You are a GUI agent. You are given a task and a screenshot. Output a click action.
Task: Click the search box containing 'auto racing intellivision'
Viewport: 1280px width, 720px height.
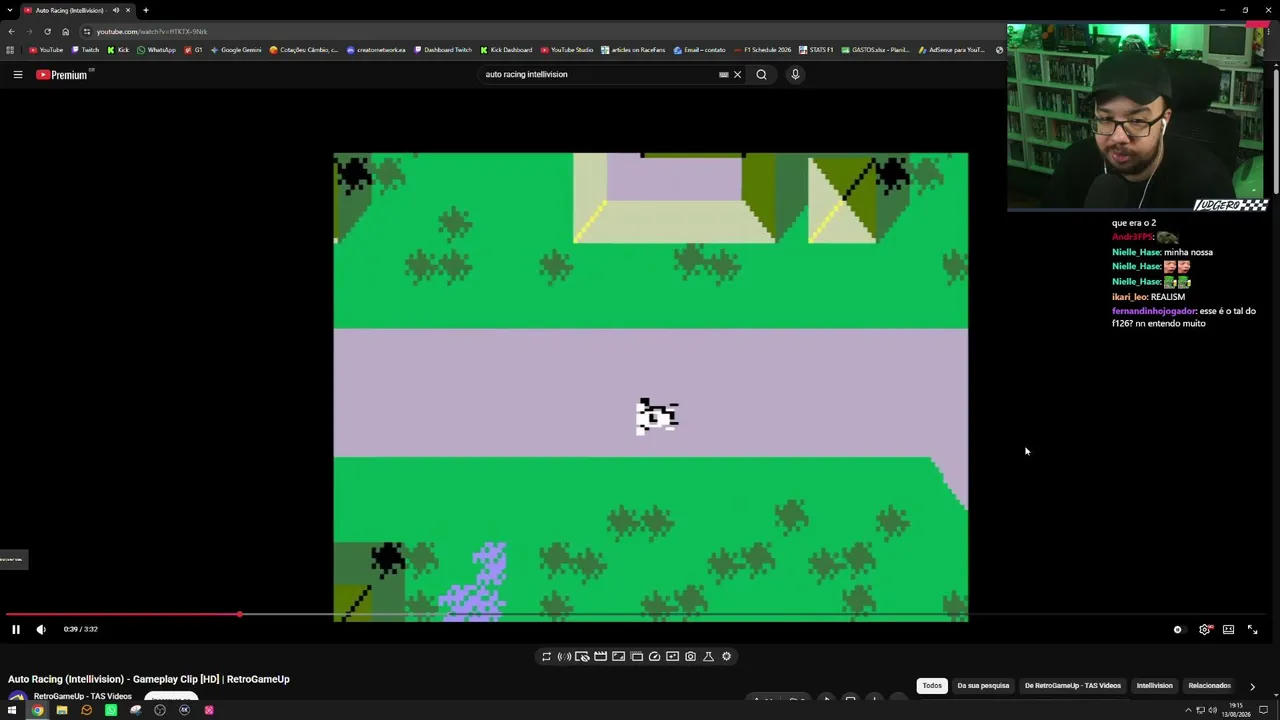600,74
